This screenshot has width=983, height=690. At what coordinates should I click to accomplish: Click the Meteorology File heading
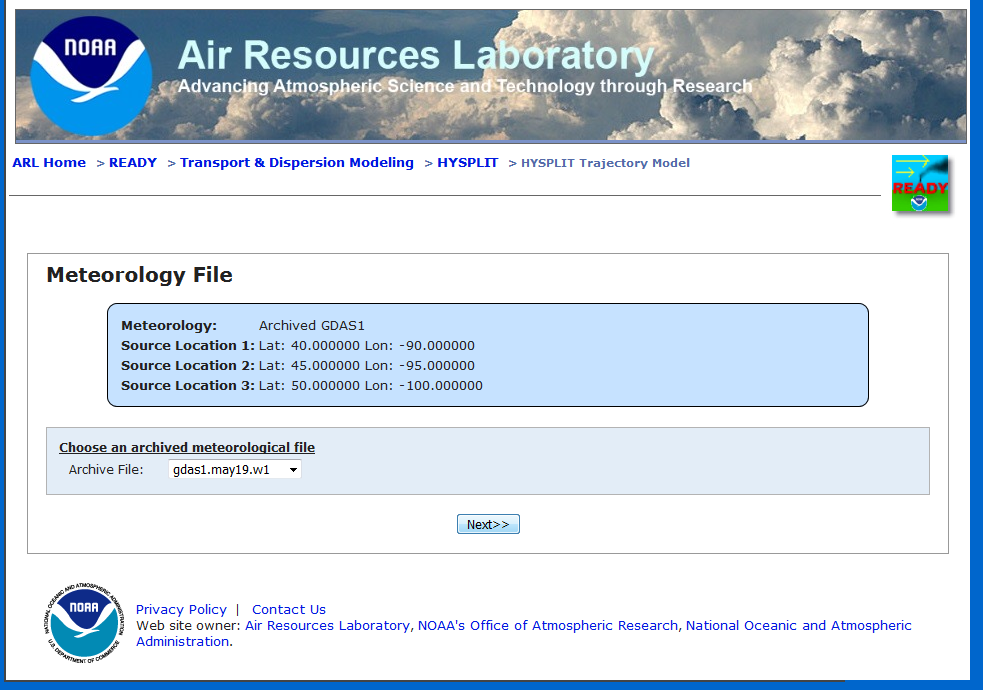tap(139, 274)
